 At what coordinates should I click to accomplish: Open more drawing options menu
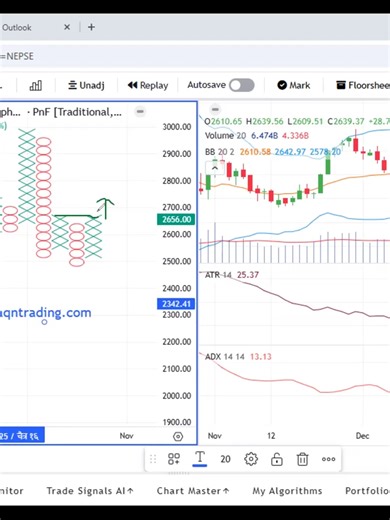tap(328, 459)
